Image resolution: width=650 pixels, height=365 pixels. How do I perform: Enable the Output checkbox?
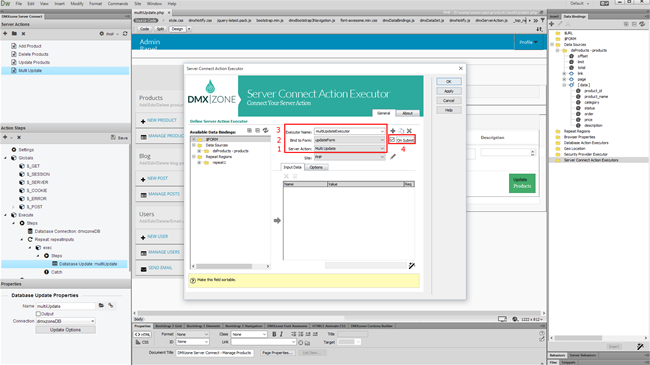38,314
